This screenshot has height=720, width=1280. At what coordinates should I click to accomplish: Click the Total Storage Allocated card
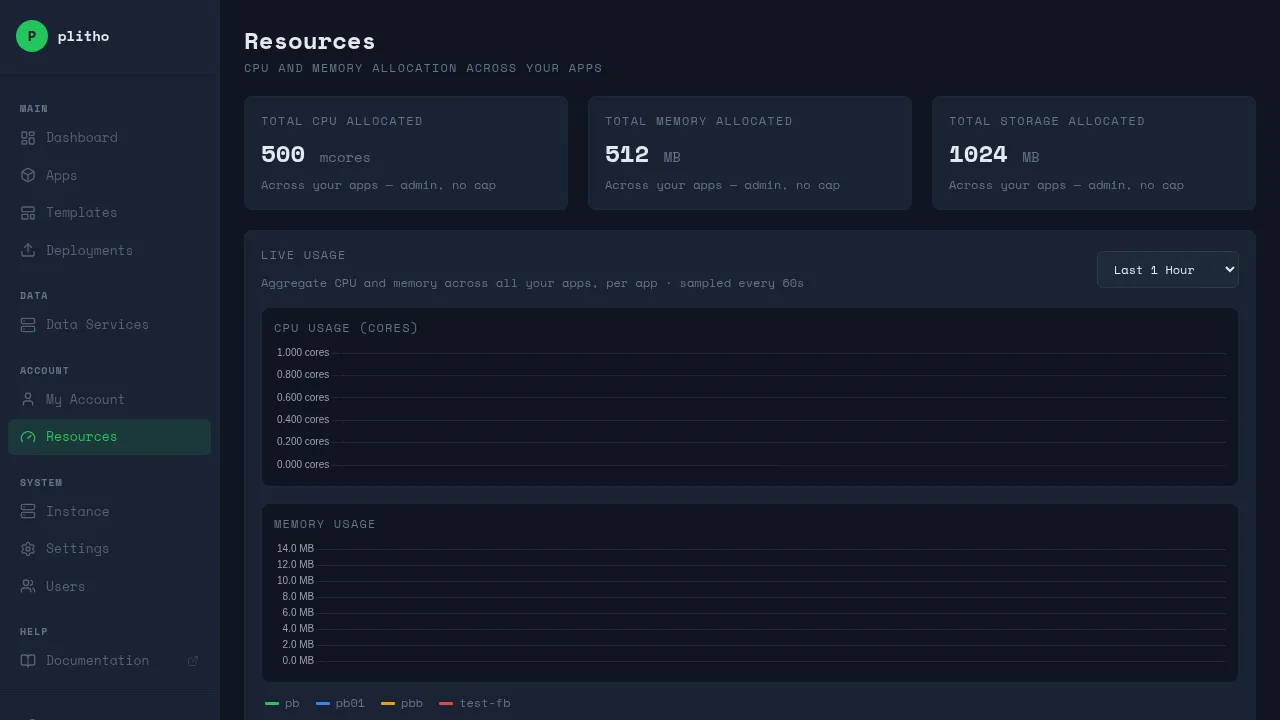click(1094, 153)
